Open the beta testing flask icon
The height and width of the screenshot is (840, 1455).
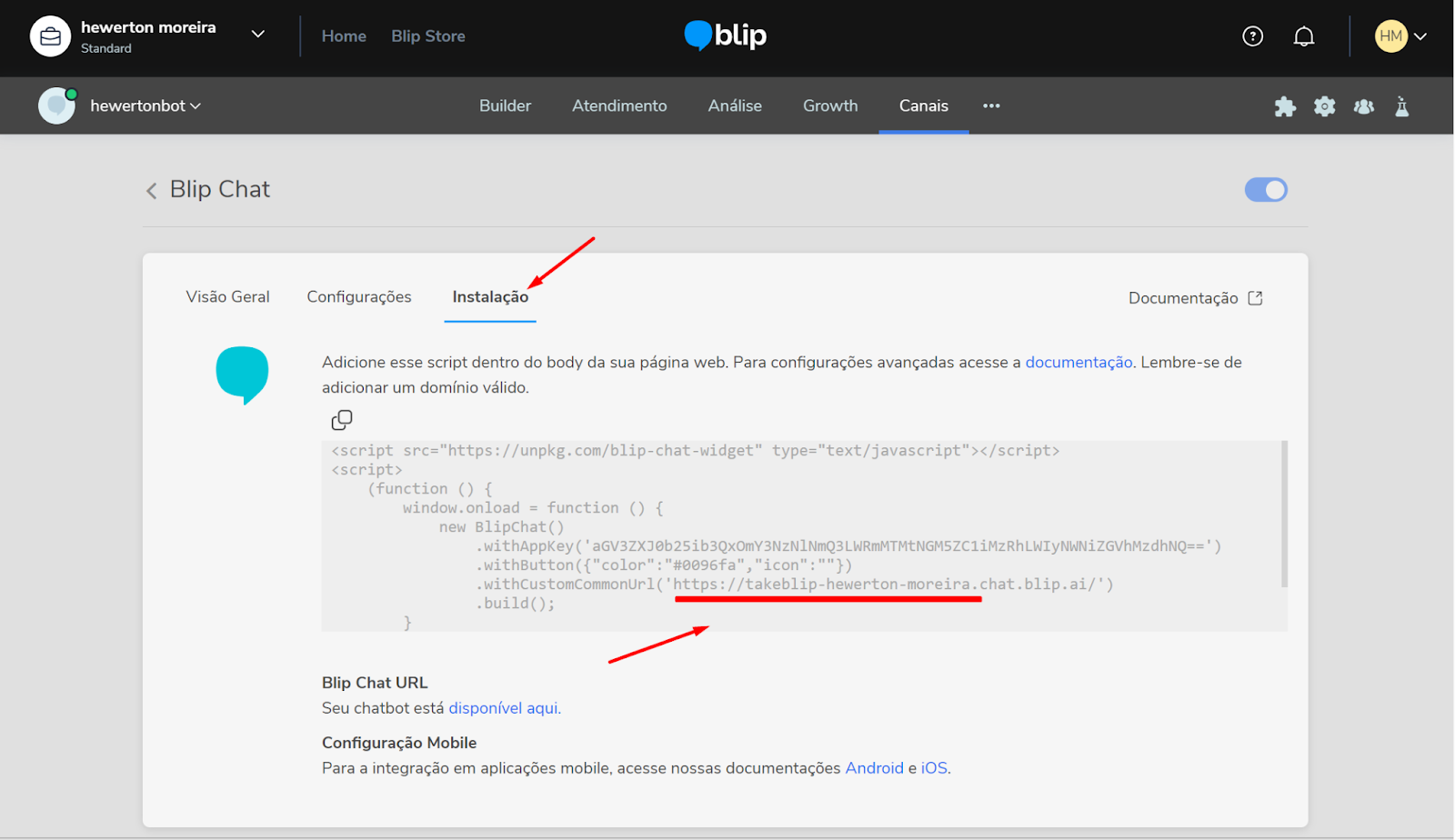[1401, 106]
